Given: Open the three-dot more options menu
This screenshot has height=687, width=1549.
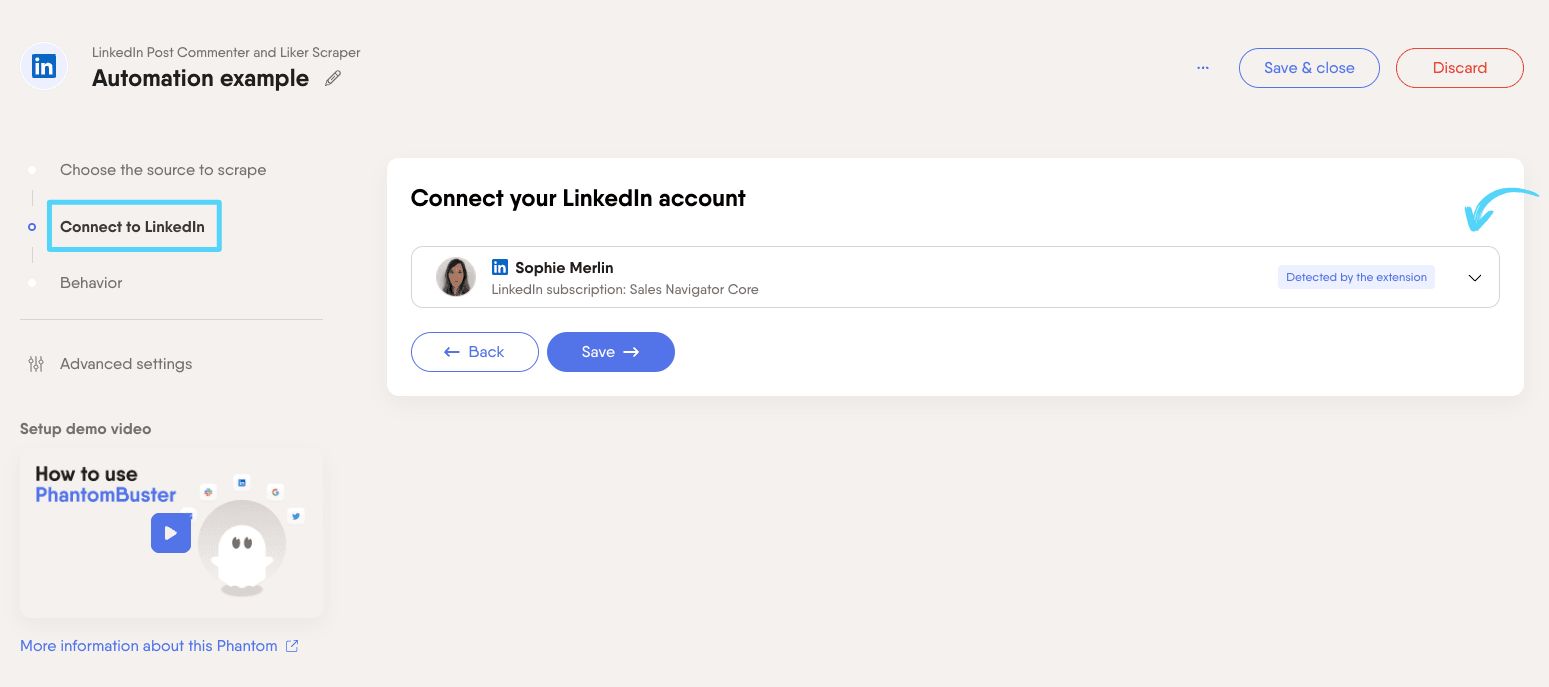Looking at the screenshot, I should [x=1202, y=67].
